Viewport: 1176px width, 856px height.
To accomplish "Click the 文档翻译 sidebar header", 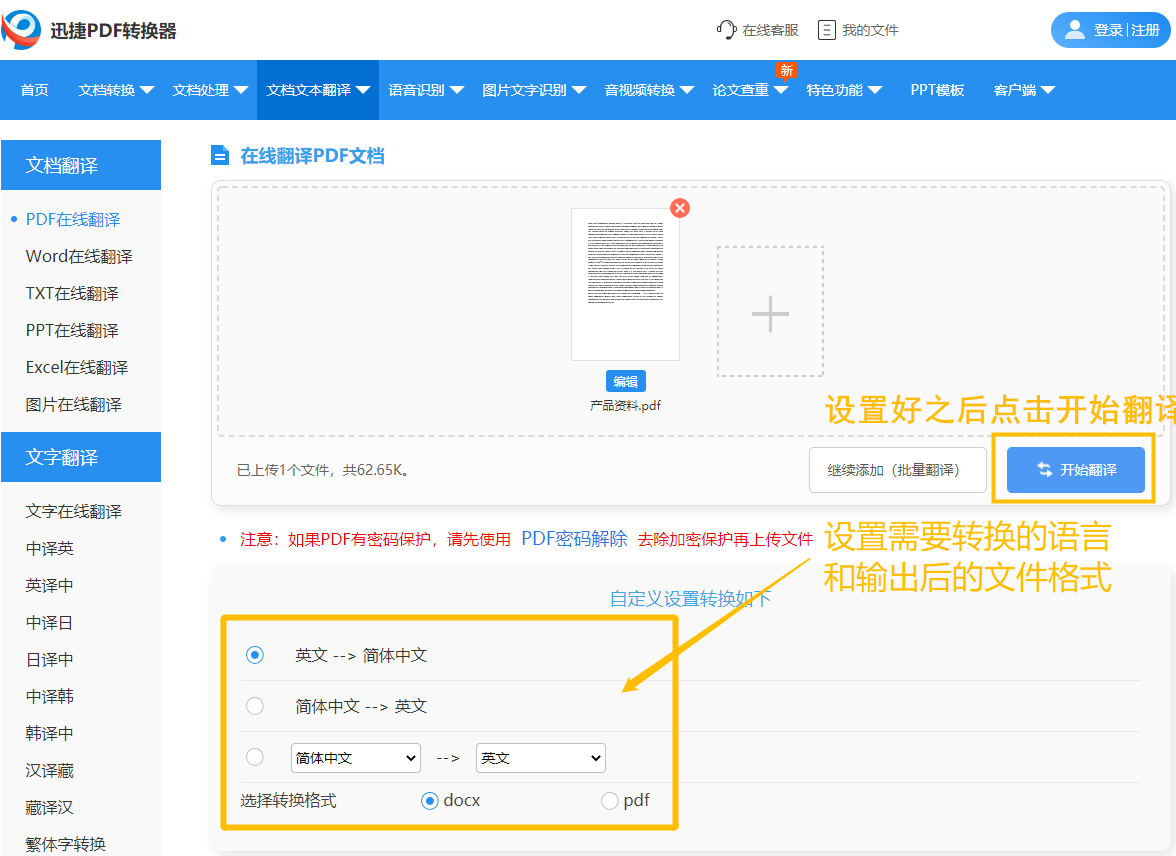I will click(x=81, y=165).
